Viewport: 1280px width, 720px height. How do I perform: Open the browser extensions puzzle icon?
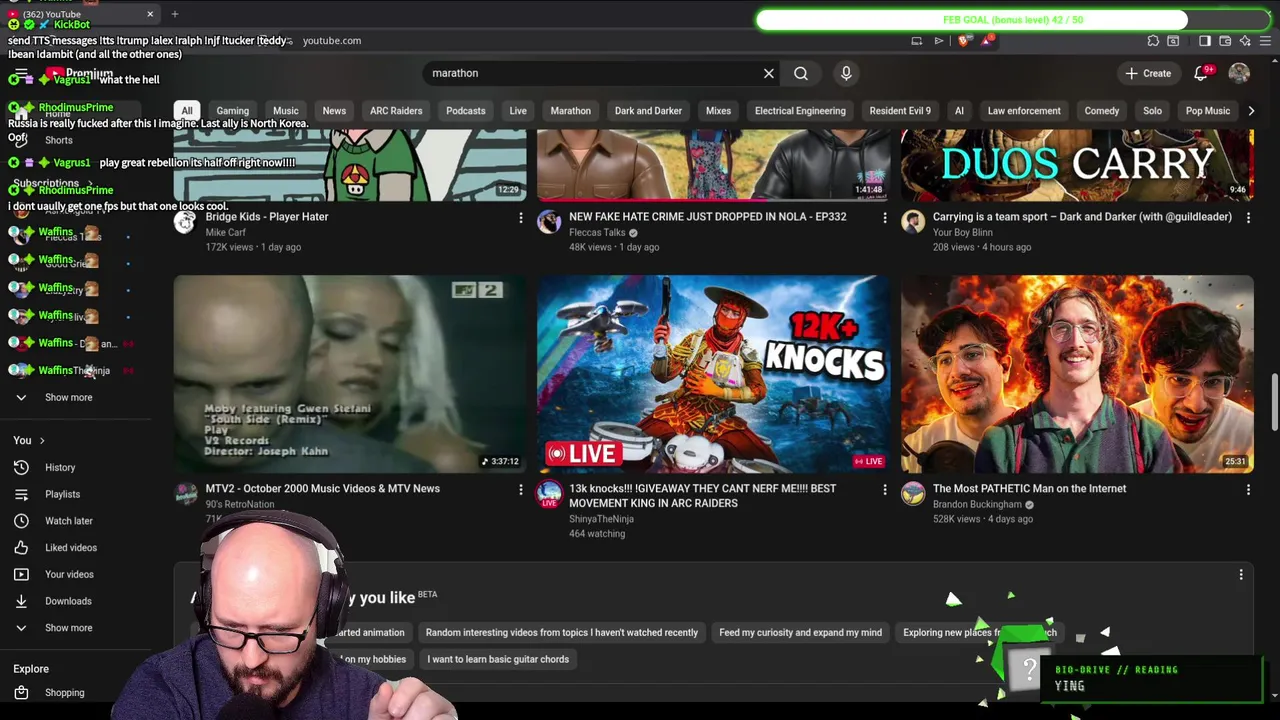click(1153, 41)
